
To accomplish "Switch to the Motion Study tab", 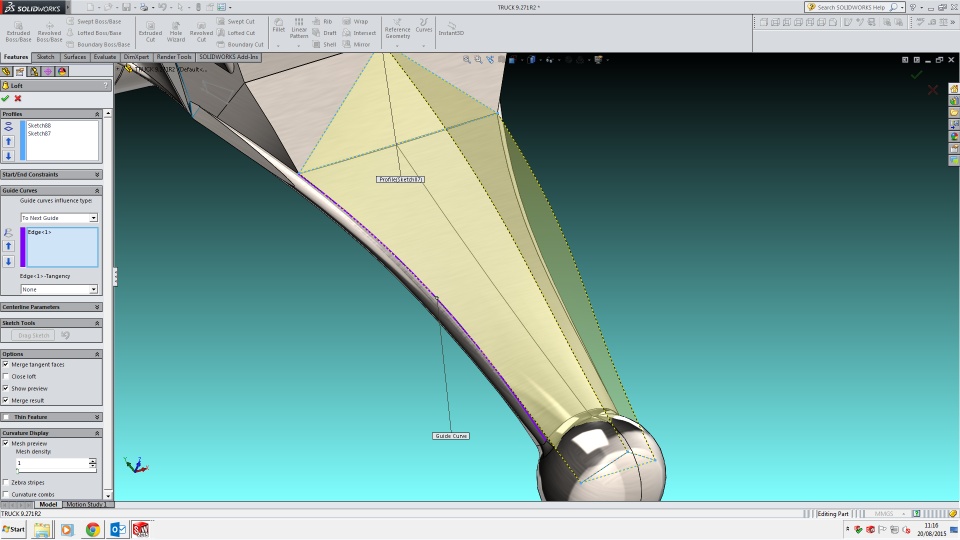I will point(86,504).
